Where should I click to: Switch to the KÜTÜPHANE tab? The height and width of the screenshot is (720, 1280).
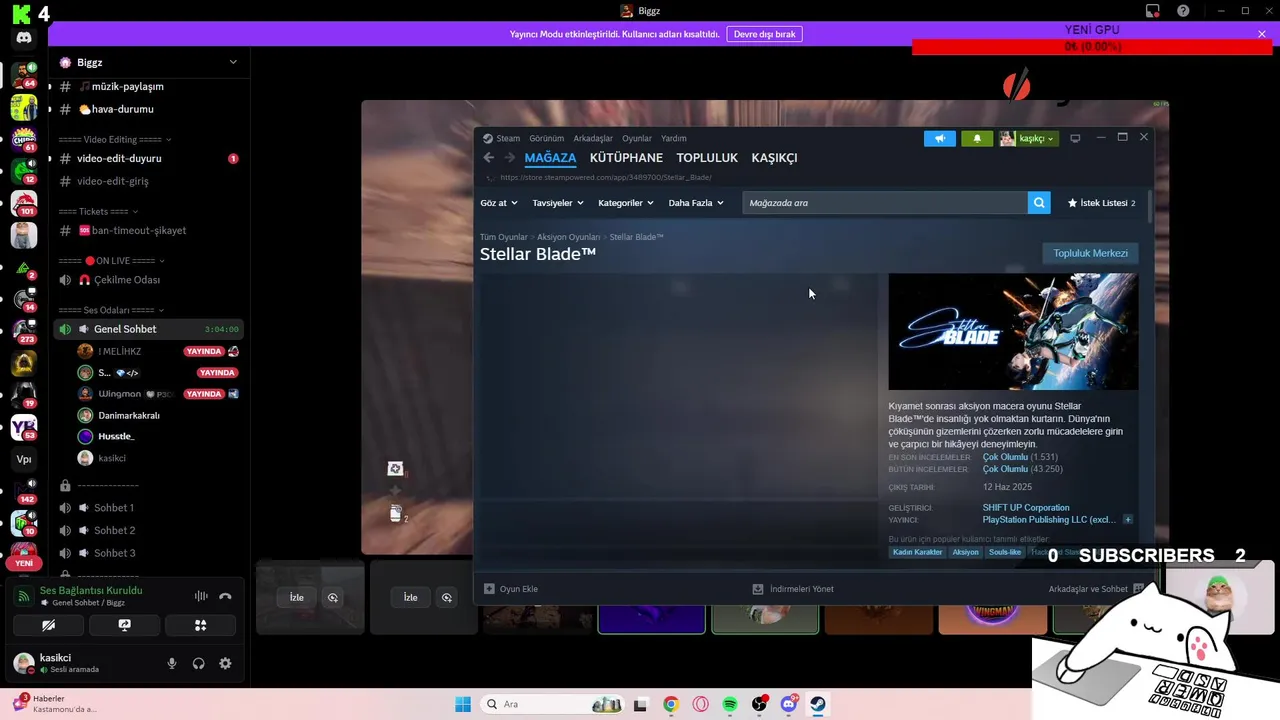[x=626, y=158]
